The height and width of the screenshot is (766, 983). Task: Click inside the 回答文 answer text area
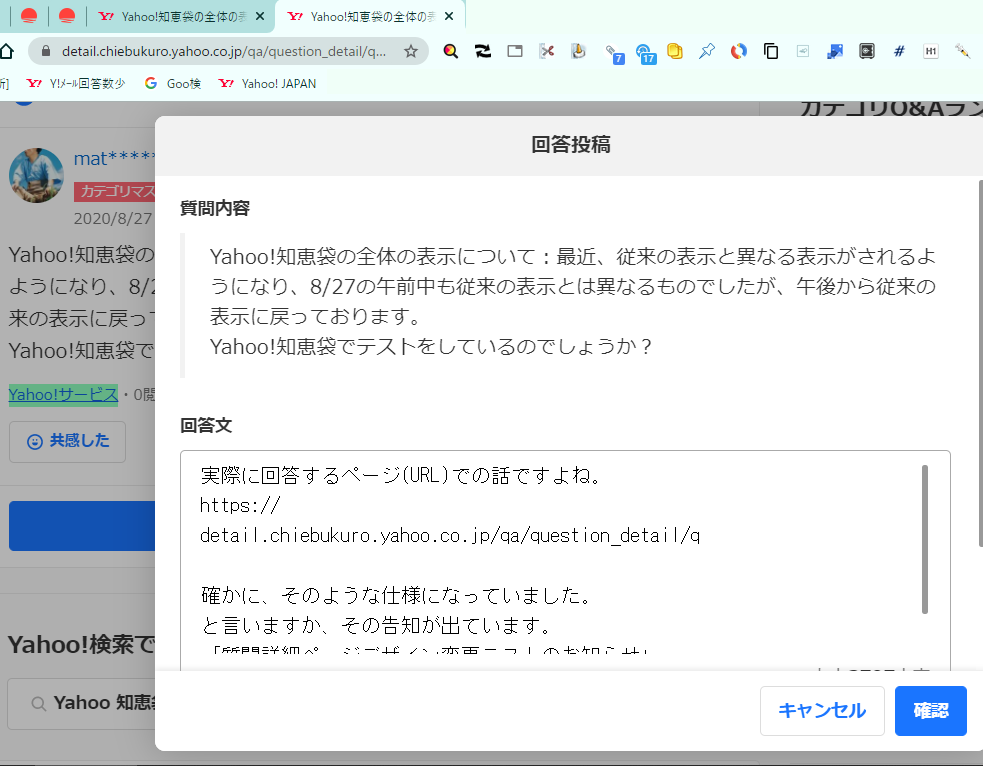(x=565, y=560)
